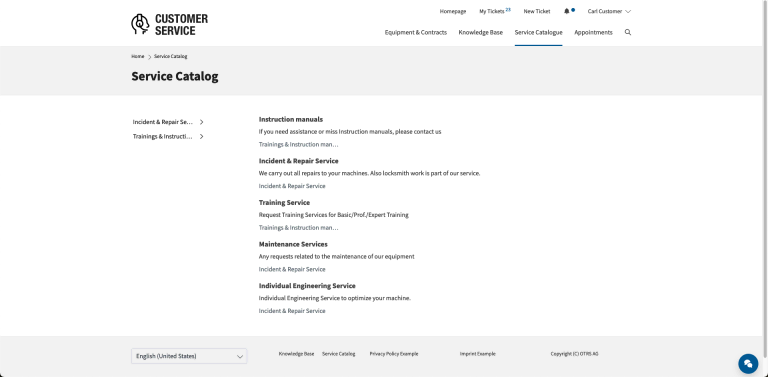Click the Service Catalog breadcrumb
Screen dimensions: 768x377
tap(170, 56)
